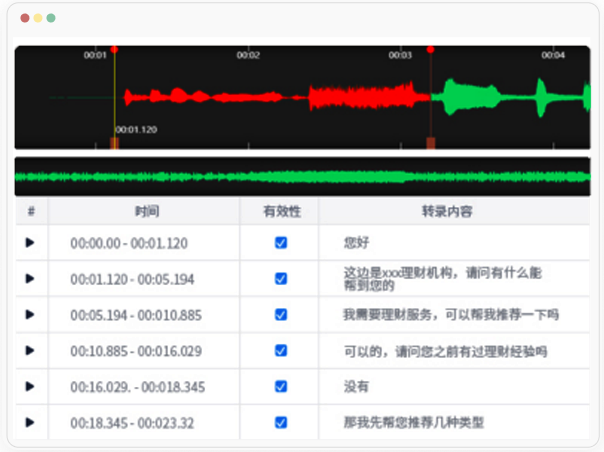Click the transcript 可以的，请问您之前有过理财经验吗
This screenshot has height=452, width=604.
click(x=445, y=351)
